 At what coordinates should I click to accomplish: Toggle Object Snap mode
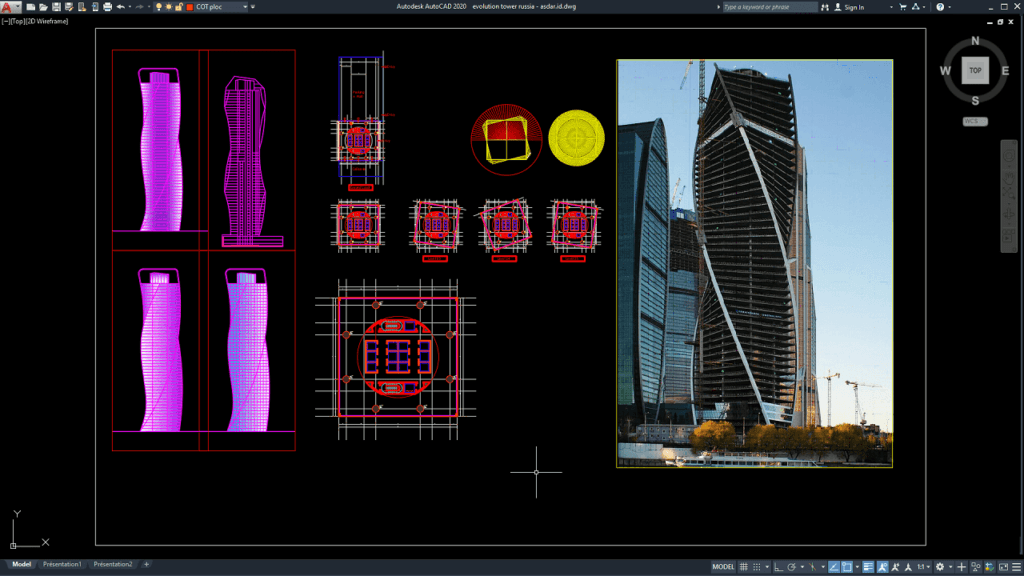(x=847, y=566)
